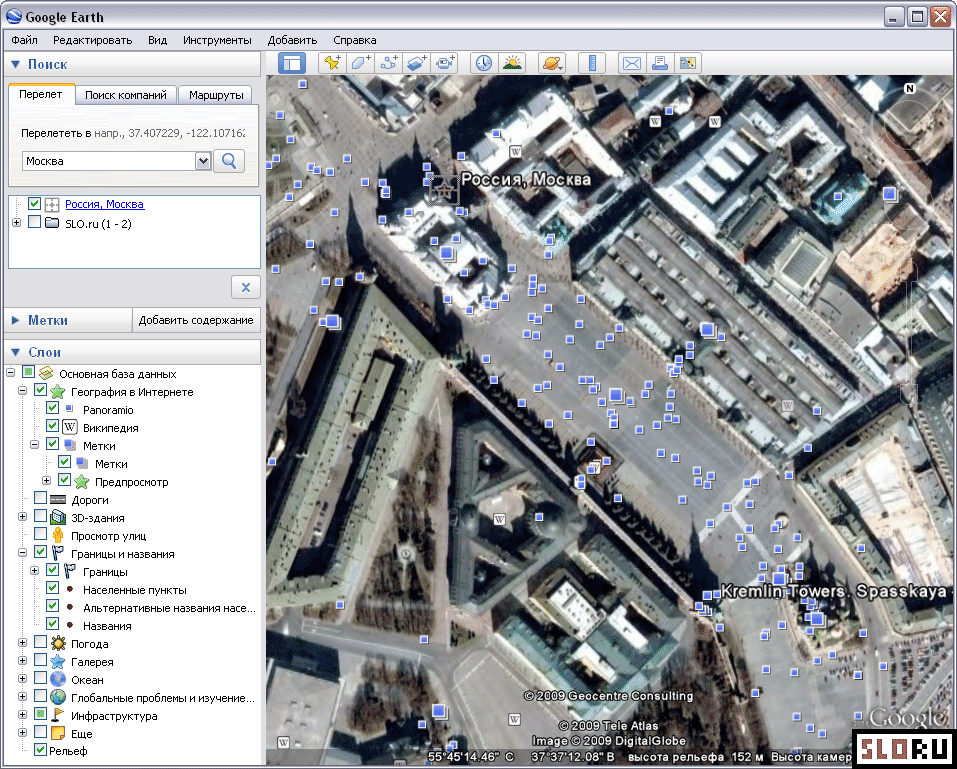The width and height of the screenshot is (957, 769).
Task: Enable the 3D-здания layer checkbox
Action: coord(40,516)
